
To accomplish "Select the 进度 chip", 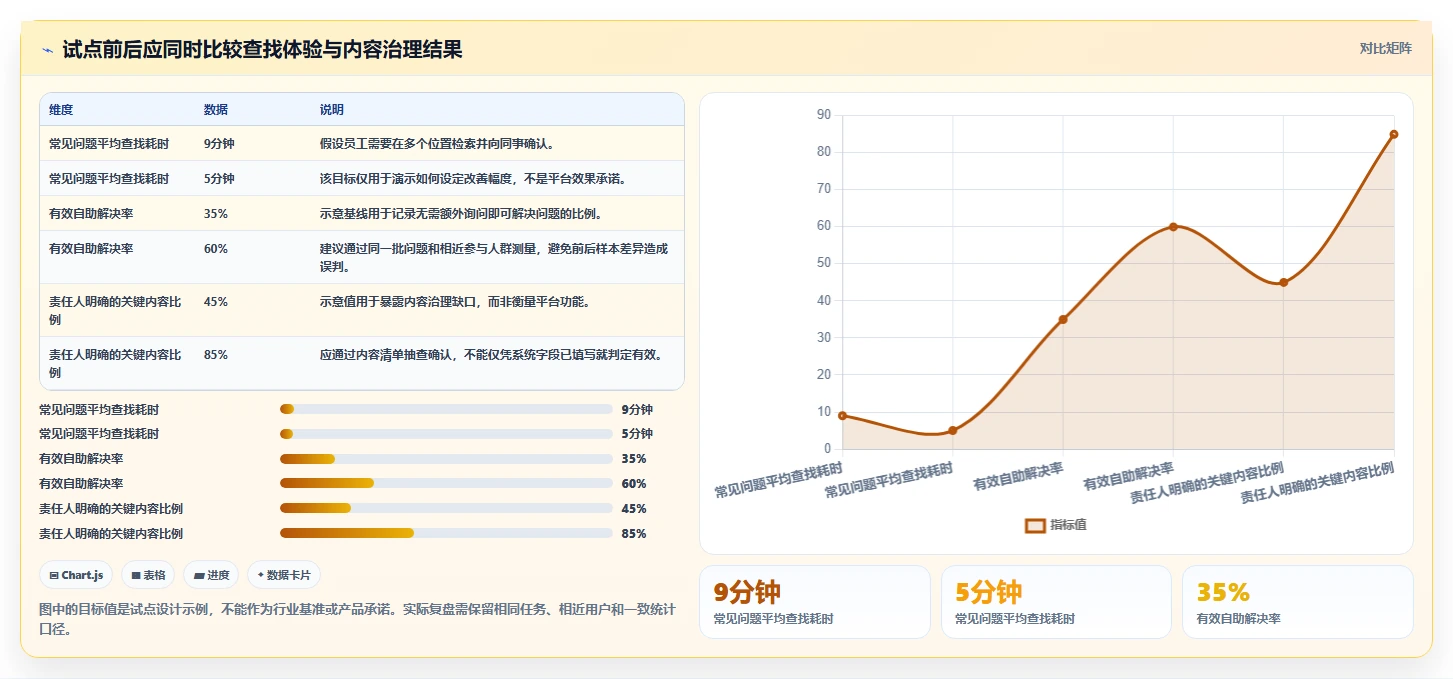I will 211,575.
